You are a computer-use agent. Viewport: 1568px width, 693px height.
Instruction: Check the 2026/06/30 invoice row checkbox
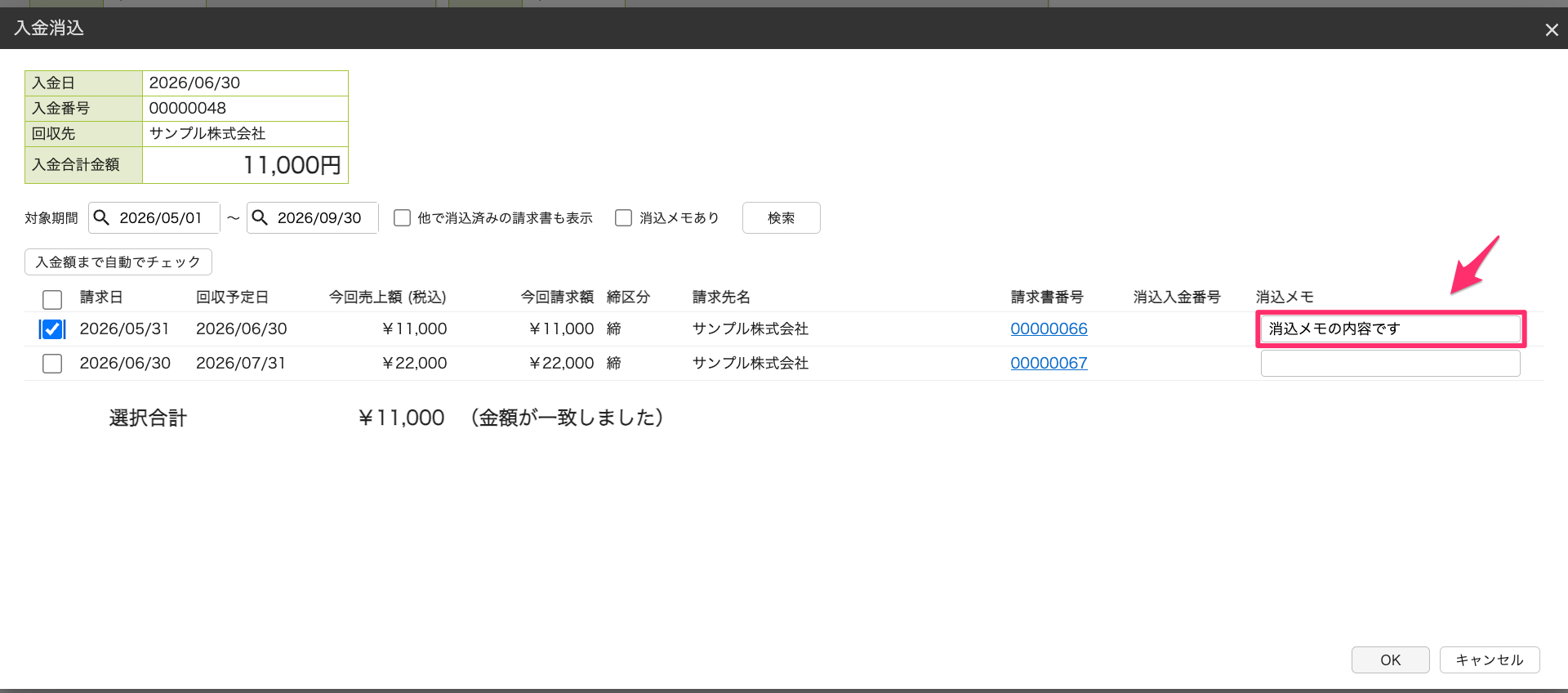click(x=52, y=364)
